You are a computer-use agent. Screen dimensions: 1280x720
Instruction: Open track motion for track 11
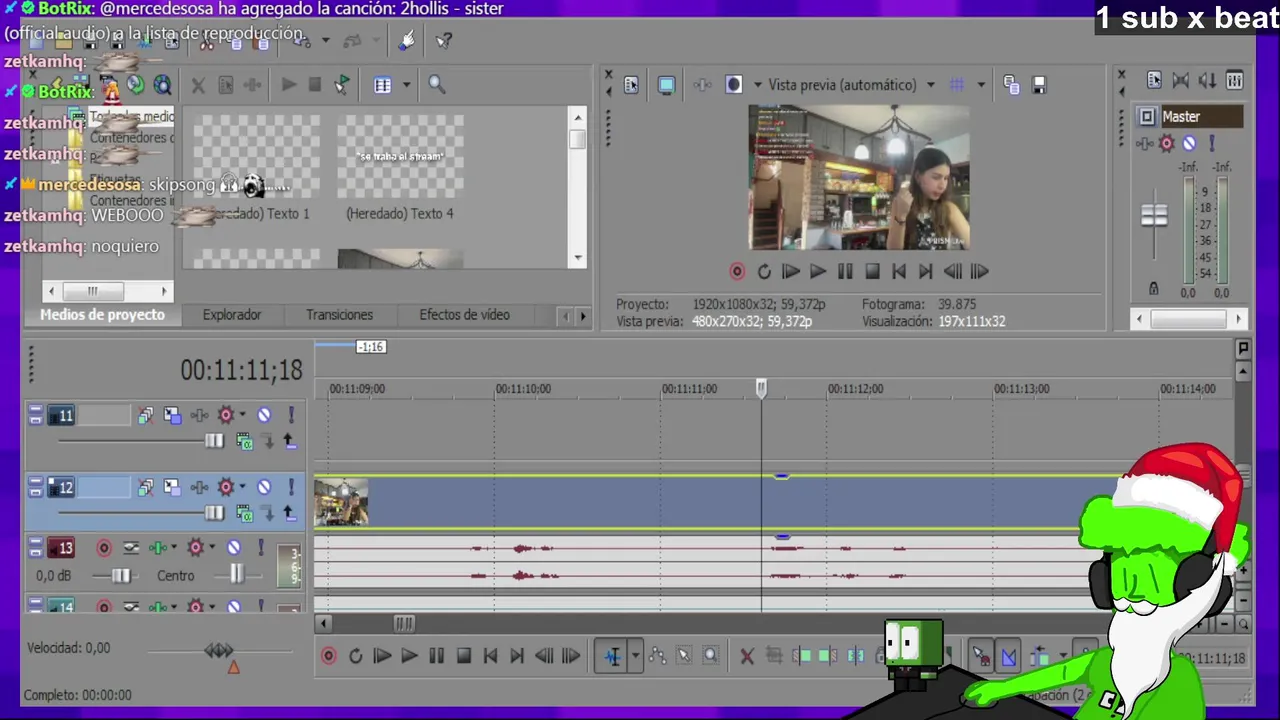coord(172,415)
